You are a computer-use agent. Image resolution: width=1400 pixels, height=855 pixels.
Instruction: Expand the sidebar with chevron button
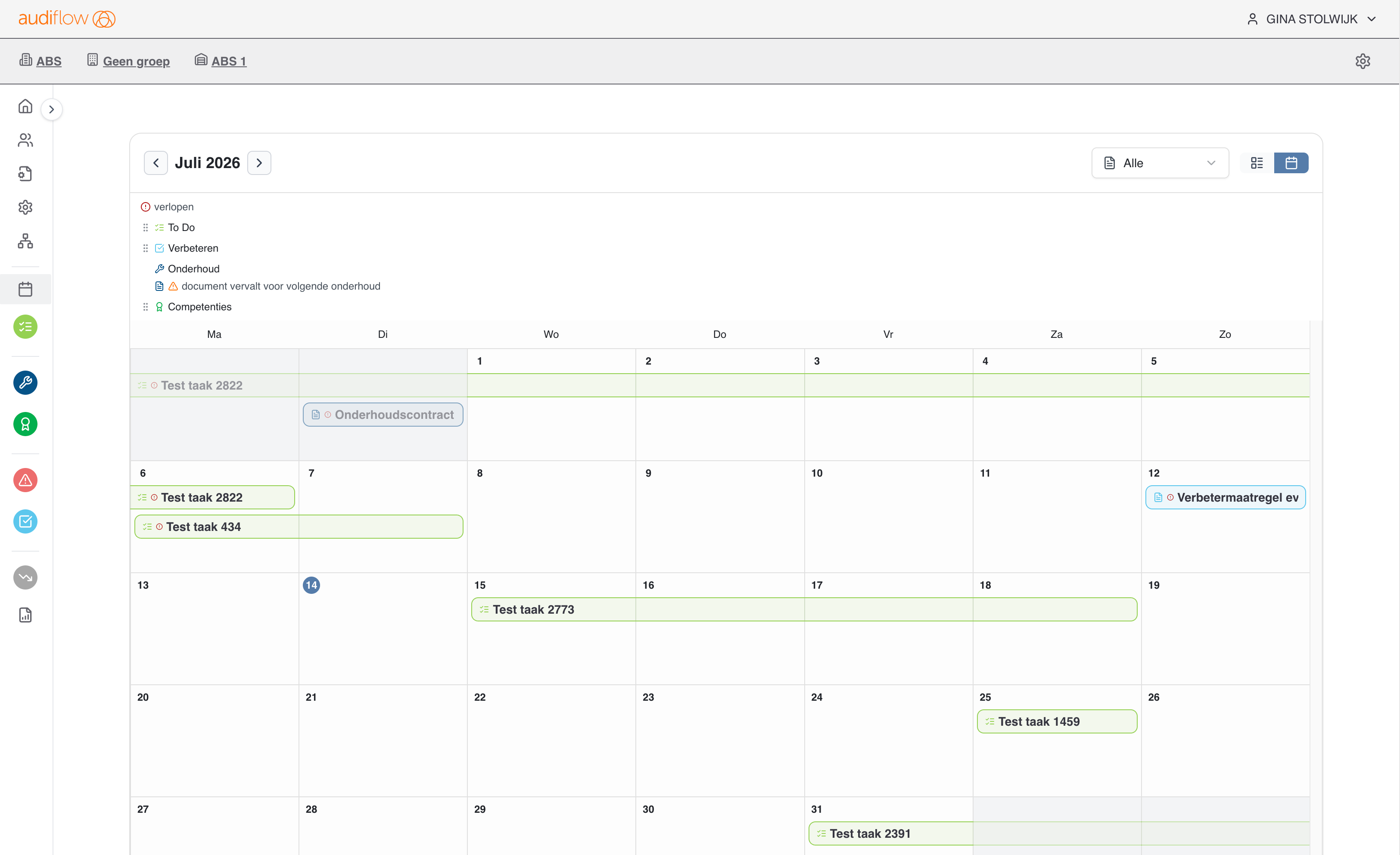coord(52,109)
